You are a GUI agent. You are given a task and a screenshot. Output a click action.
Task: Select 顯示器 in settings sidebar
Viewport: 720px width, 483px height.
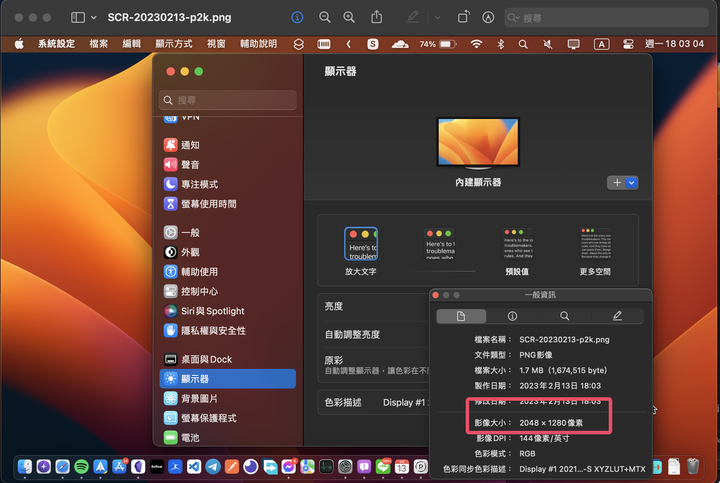(x=228, y=379)
